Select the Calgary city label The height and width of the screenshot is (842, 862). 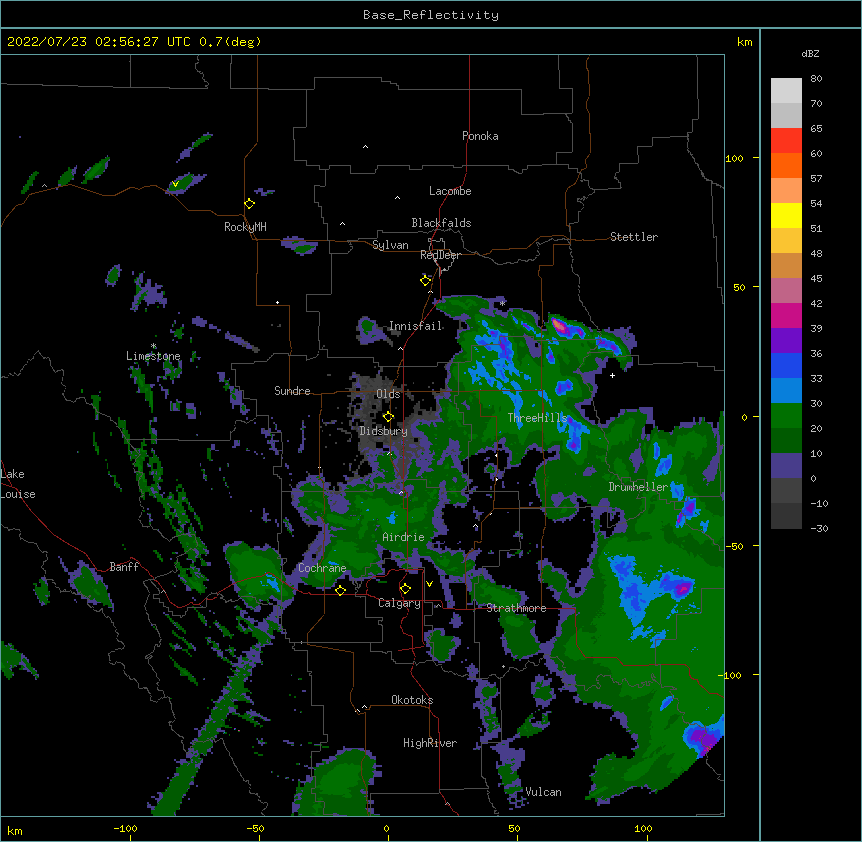pyautogui.click(x=399, y=603)
